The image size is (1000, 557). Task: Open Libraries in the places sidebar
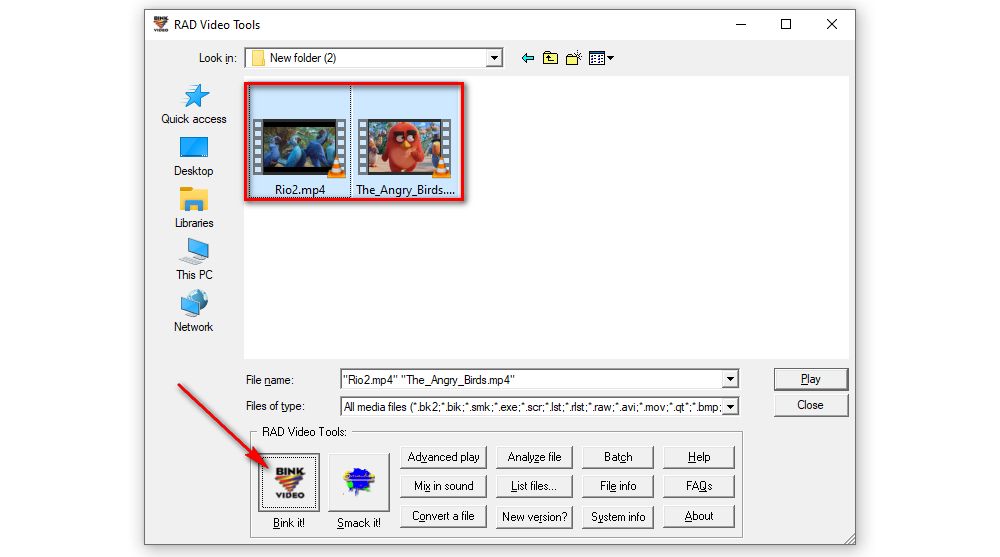pos(194,208)
